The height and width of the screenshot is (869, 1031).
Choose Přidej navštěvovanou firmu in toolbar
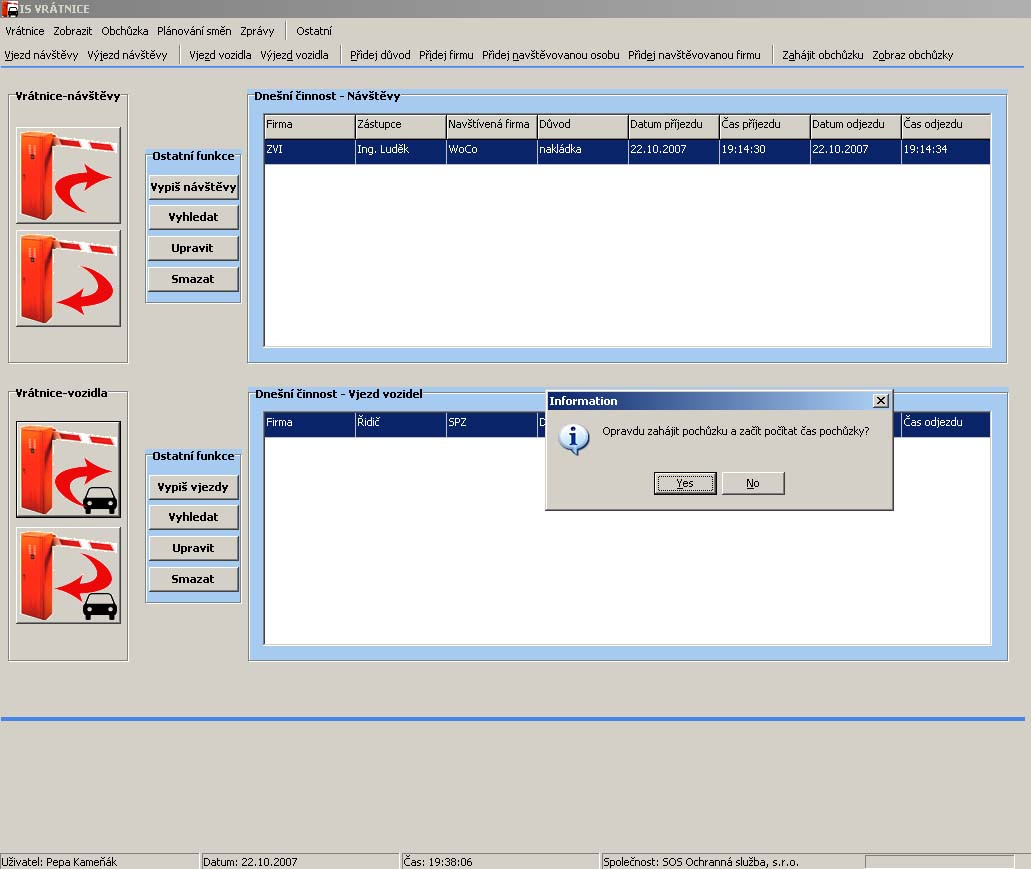point(694,55)
